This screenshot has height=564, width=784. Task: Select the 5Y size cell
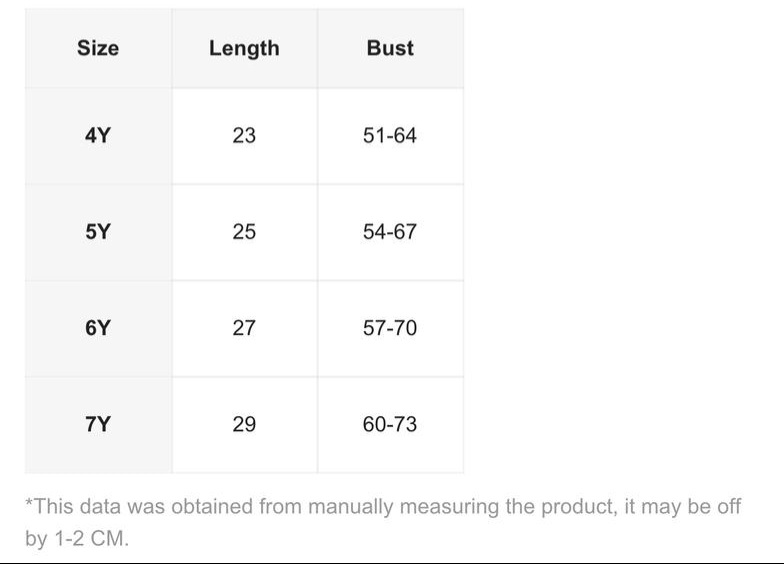(x=98, y=232)
